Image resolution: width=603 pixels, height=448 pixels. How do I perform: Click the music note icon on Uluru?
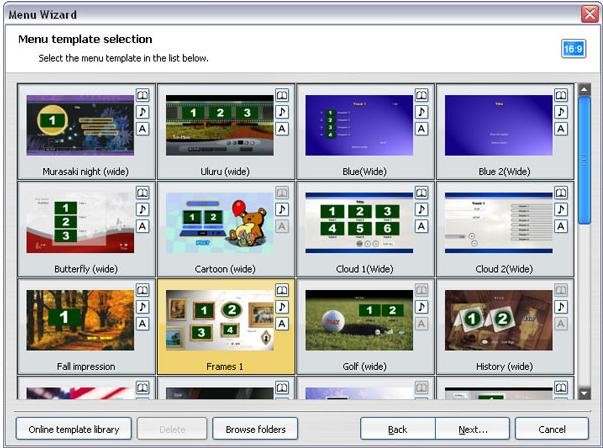click(282, 112)
